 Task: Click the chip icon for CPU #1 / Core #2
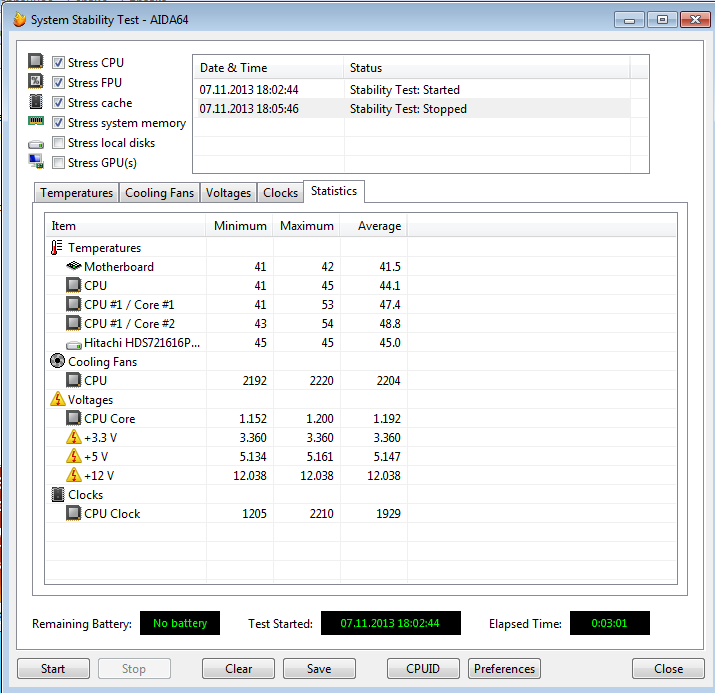(x=73, y=323)
